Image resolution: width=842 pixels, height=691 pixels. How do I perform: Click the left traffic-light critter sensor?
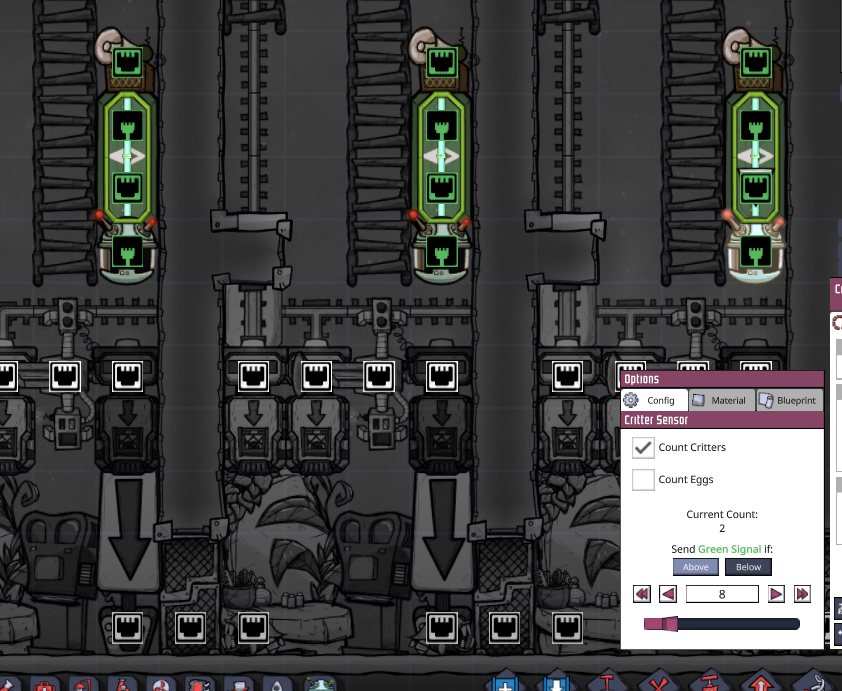point(67,315)
